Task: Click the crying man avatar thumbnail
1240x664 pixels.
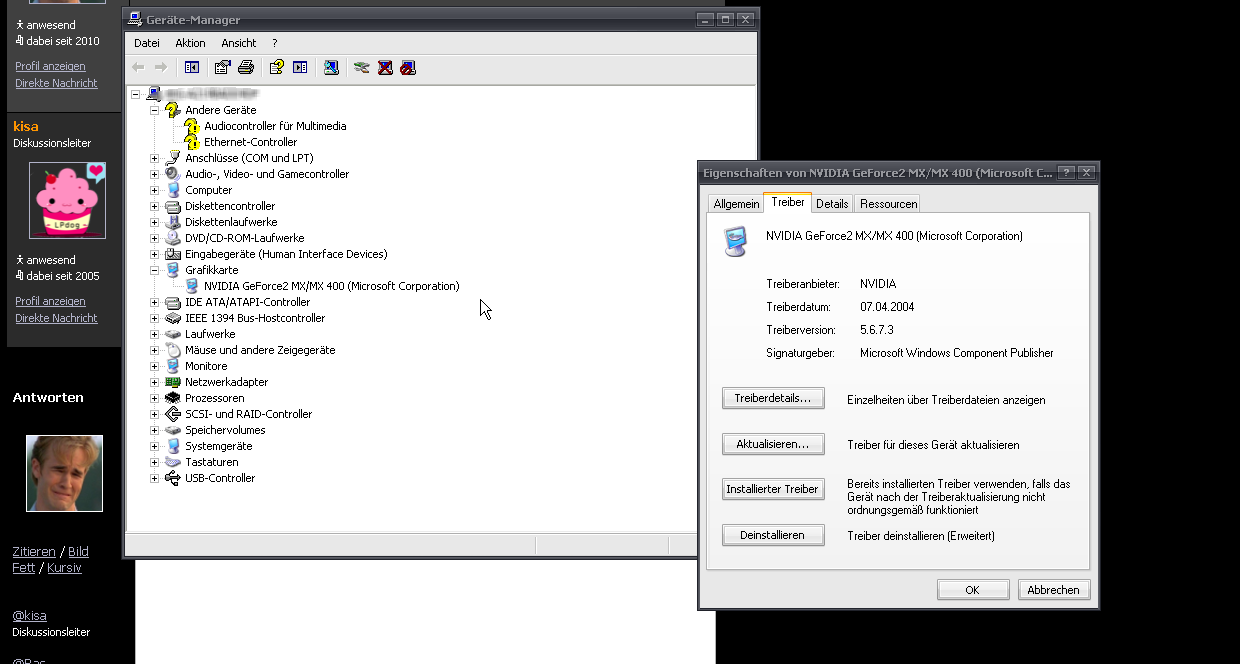Action: tap(64, 473)
